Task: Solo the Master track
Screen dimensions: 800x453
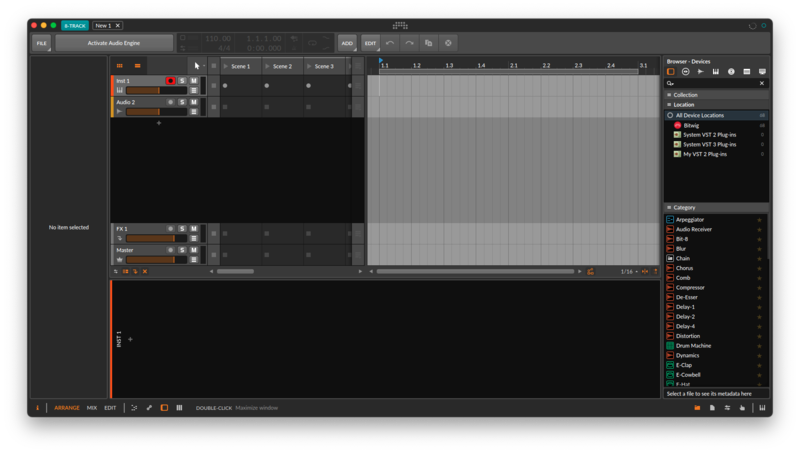Action: tap(182, 250)
